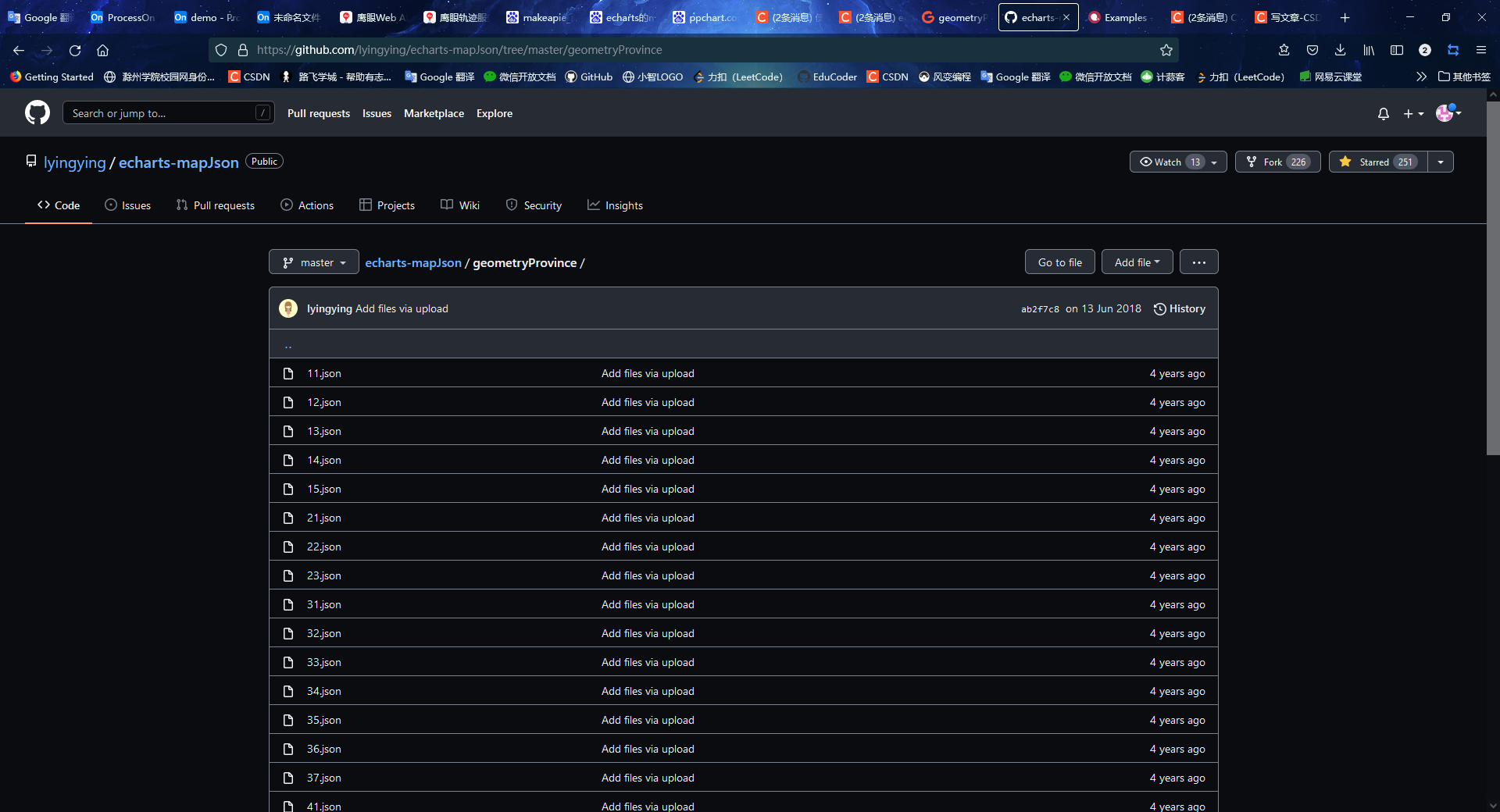The width and height of the screenshot is (1500, 812).
Task: Open a new browser tab
Action: tap(1345, 17)
